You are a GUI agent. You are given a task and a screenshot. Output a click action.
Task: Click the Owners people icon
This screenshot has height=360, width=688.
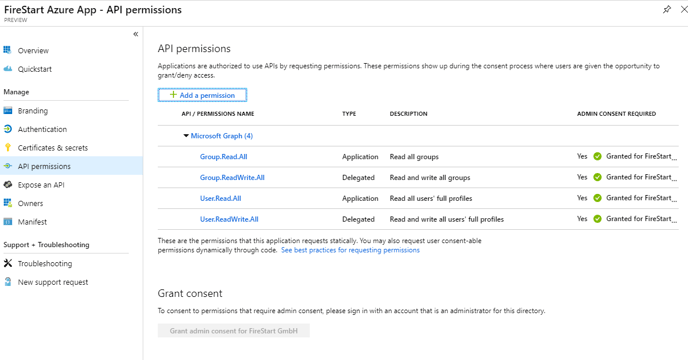click(x=7, y=203)
